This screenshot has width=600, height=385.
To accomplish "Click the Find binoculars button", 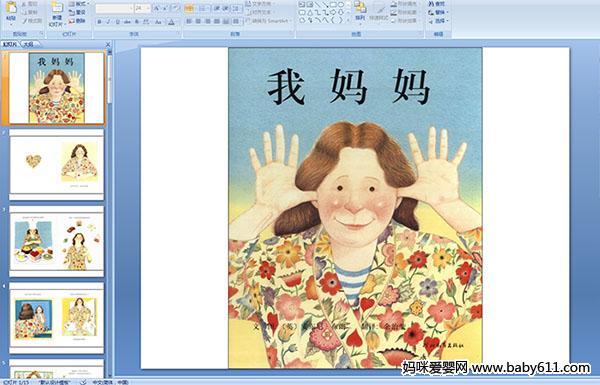I will [437, 4].
